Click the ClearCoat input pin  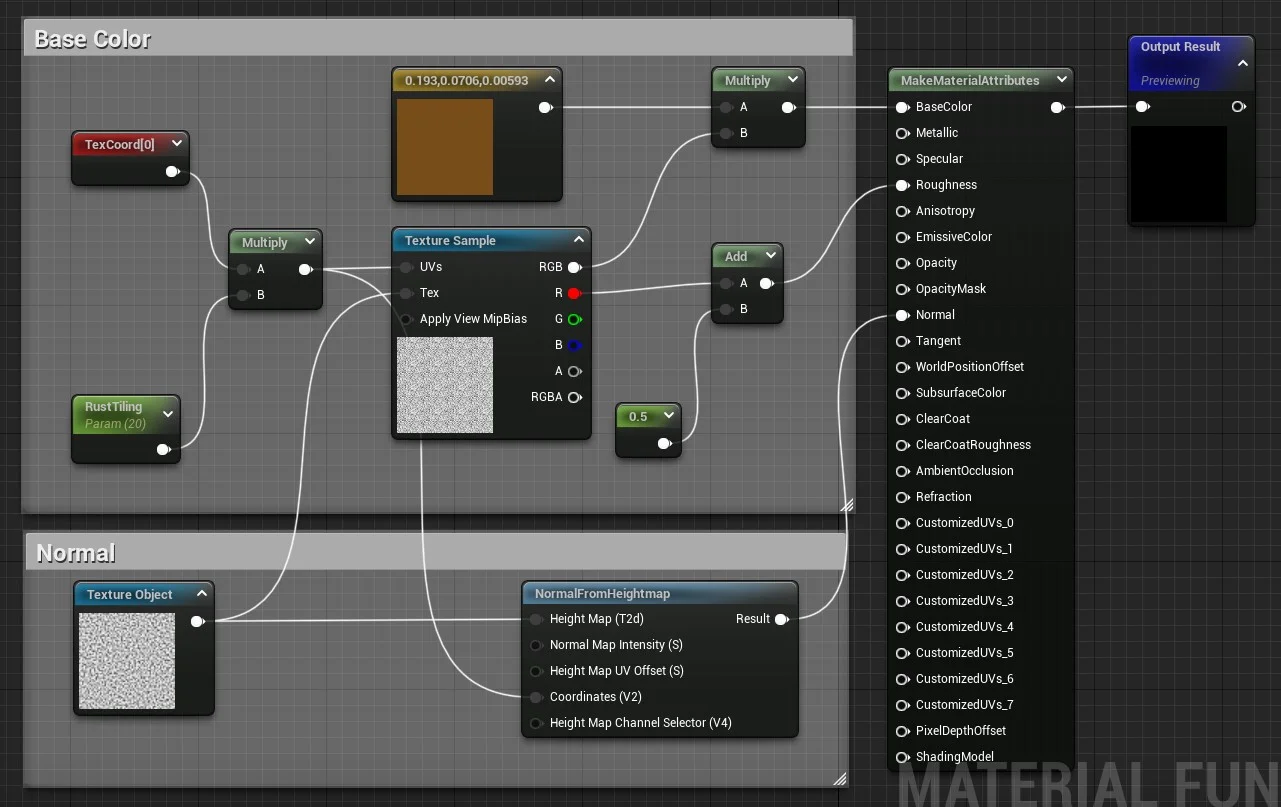tap(902, 419)
